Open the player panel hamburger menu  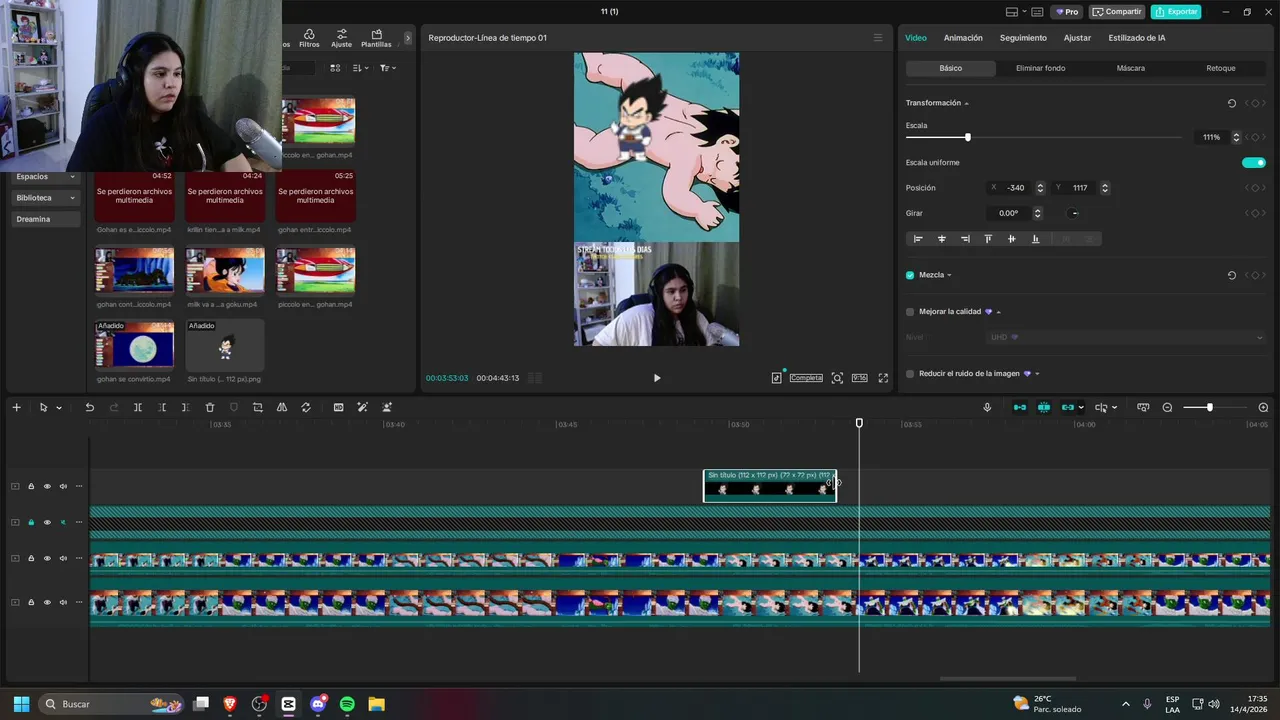(x=878, y=38)
